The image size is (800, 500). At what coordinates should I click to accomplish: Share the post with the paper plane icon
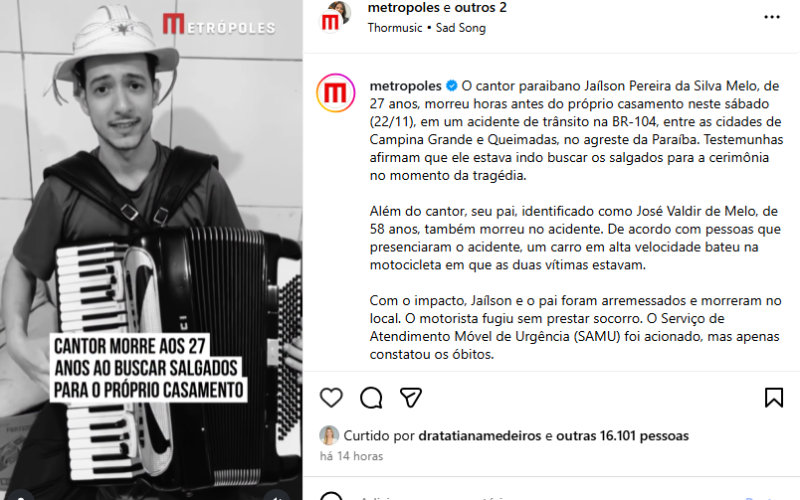411,397
